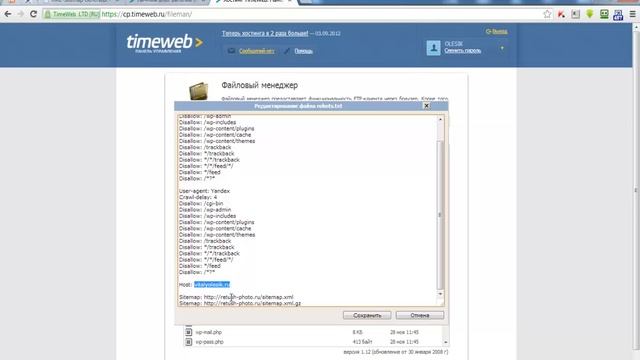Viewport: 640px width, 360px height.
Task: Select the wp-pass.php file name
Action: coord(209,342)
